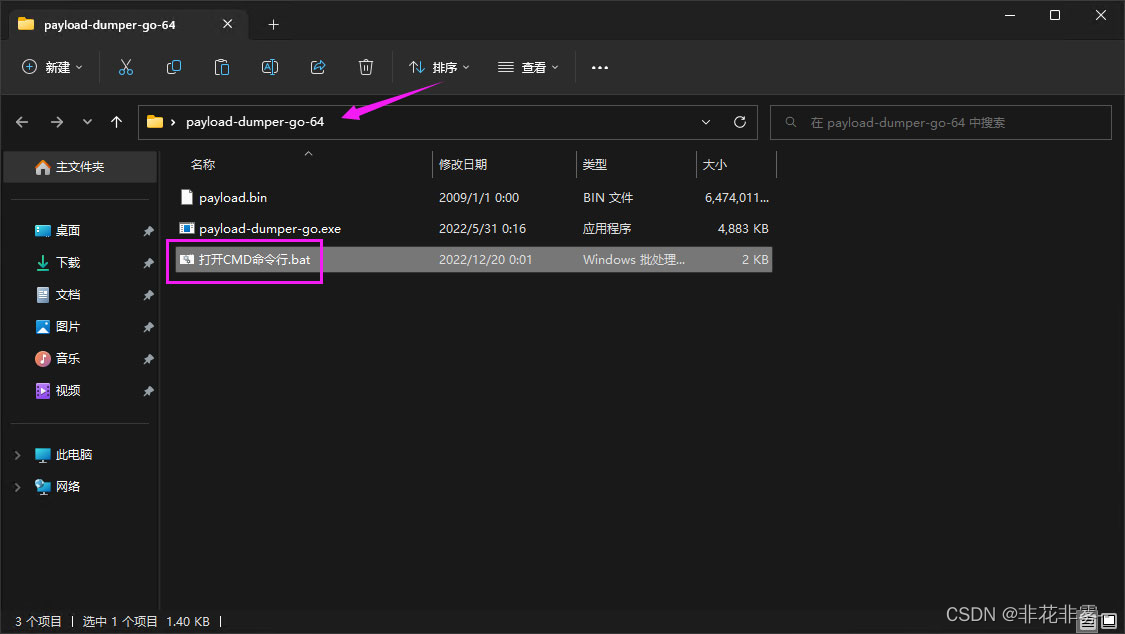Go forward with the right arrow
The image size is (1125, 634).
point(57,122)
